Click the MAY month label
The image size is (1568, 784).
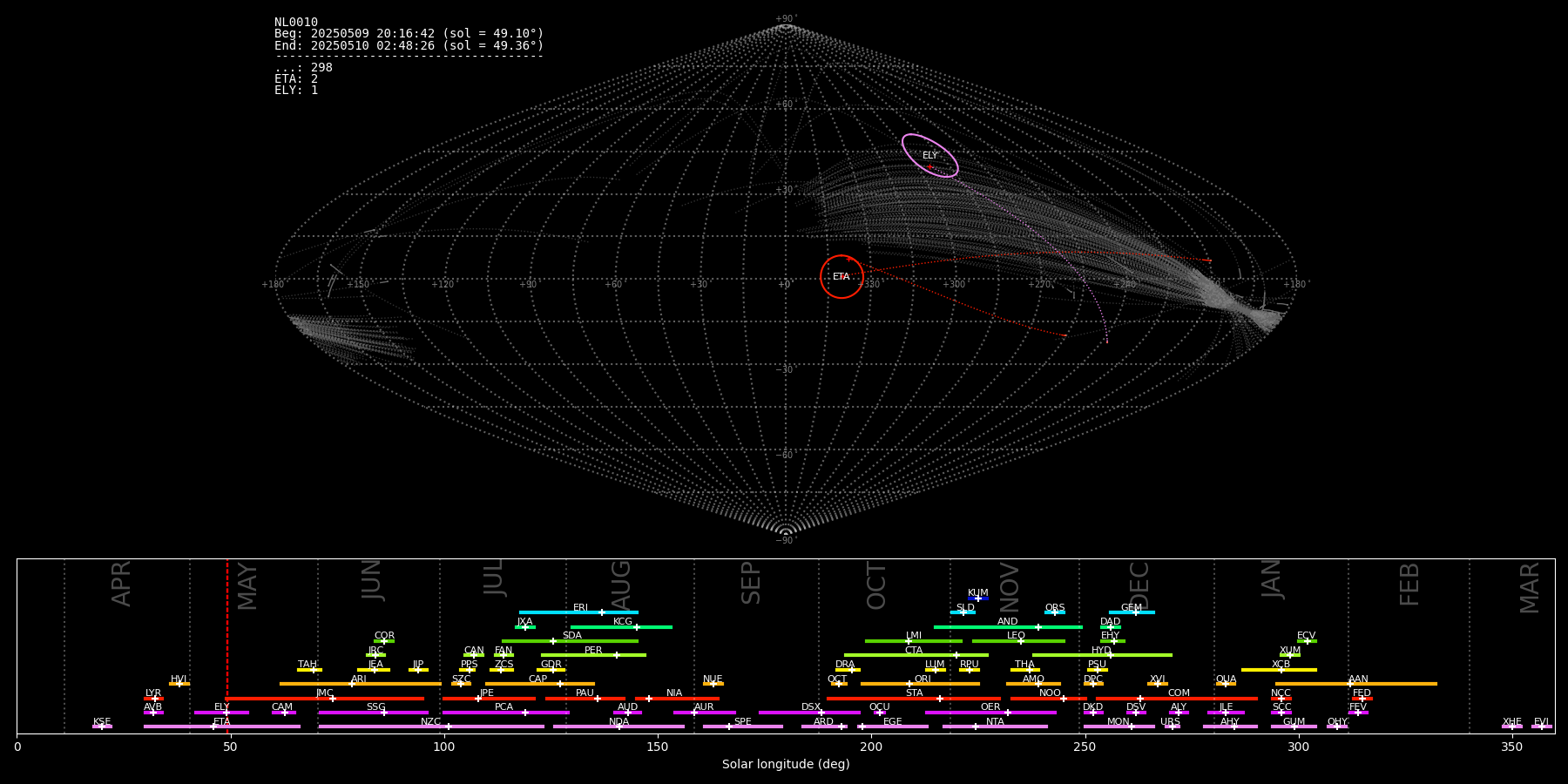click(x=247, y=586)
